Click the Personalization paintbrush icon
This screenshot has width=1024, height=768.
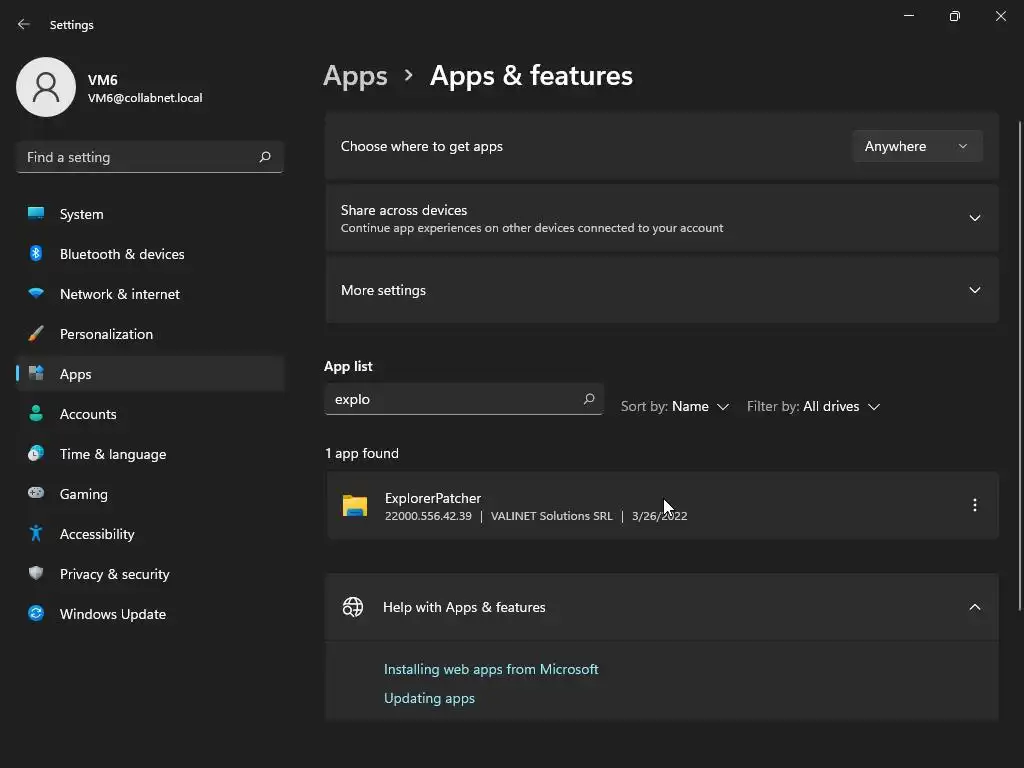click(x=36, y=334)
